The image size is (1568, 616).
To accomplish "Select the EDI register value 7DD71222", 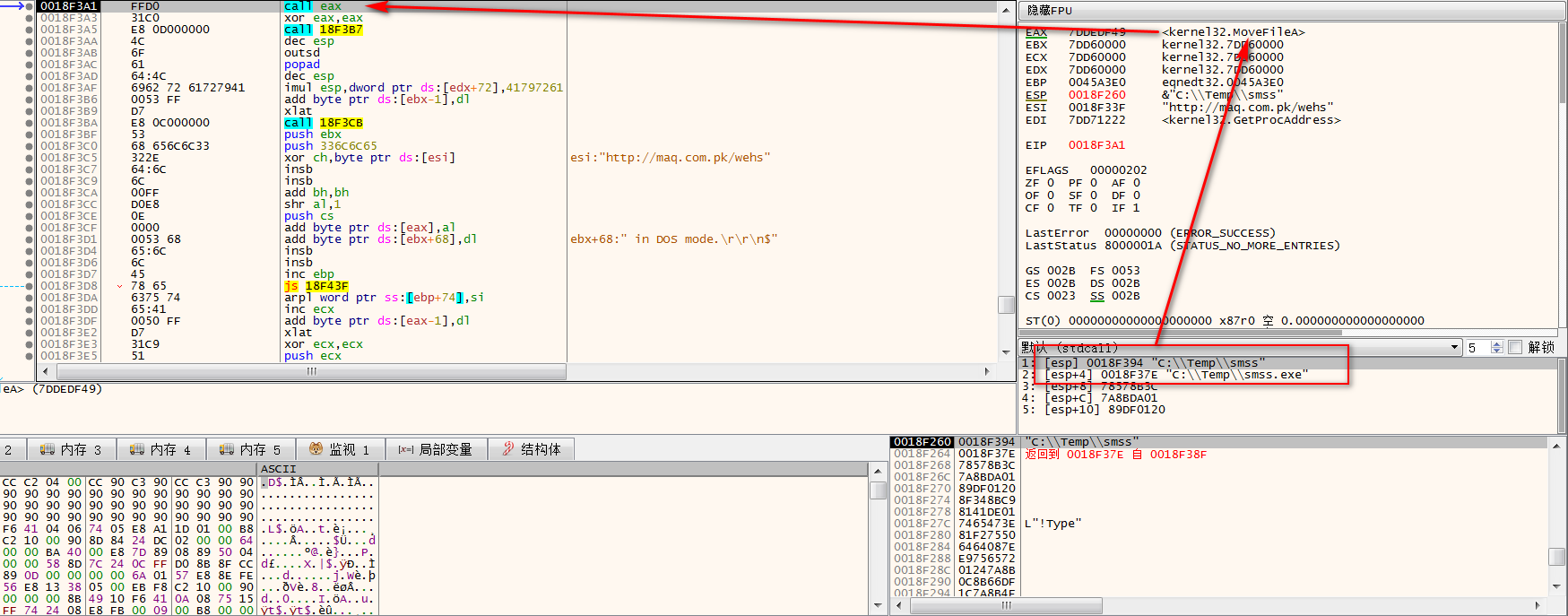I will click(x=1096, y=120).
